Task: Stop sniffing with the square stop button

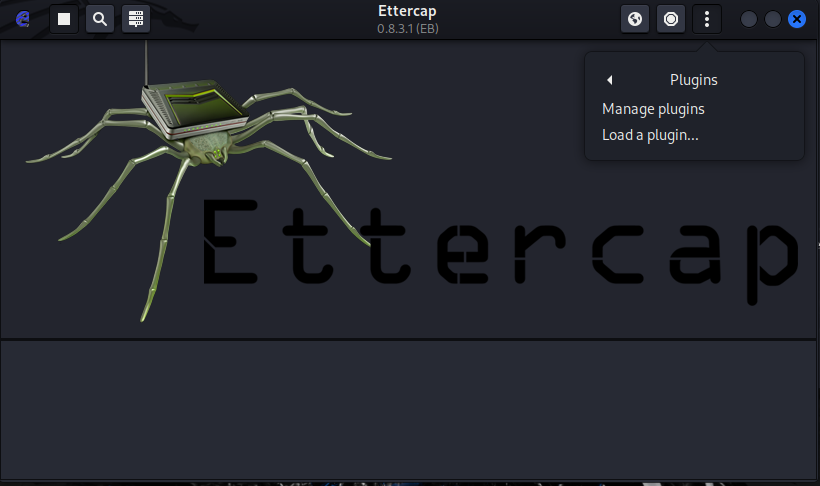Action: [64, 19]
